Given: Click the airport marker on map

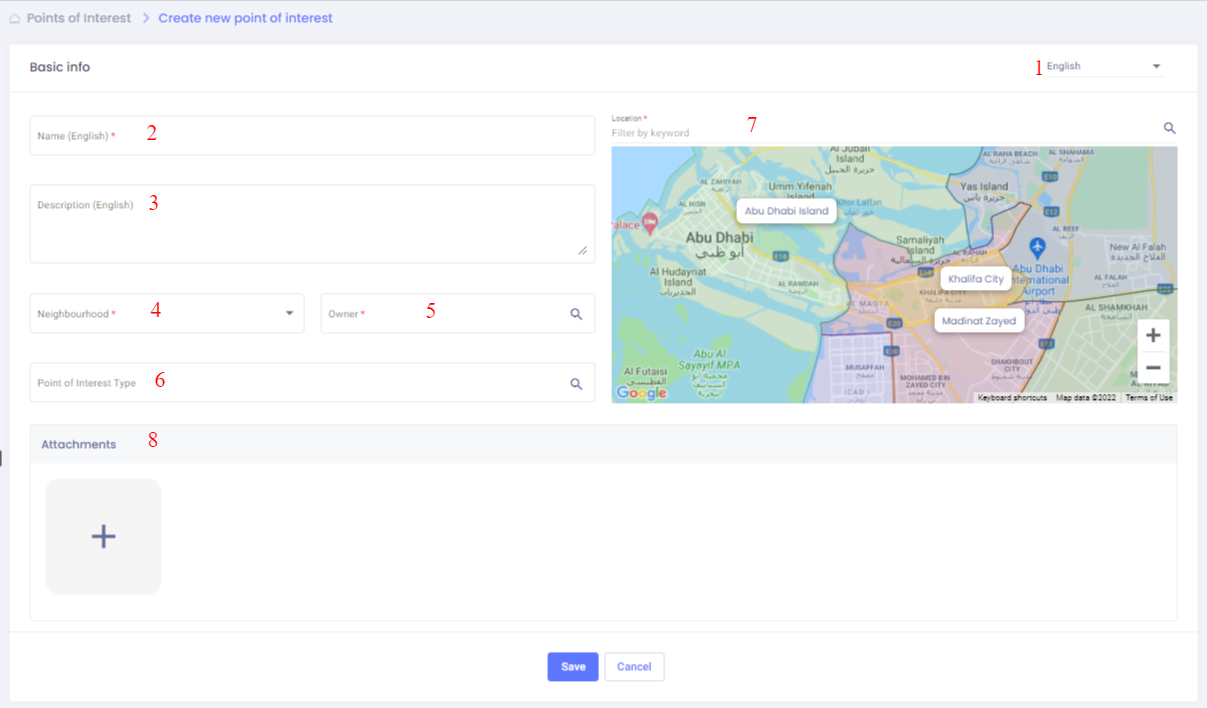Looking at the screenshot, I should tap(1037, 246).
